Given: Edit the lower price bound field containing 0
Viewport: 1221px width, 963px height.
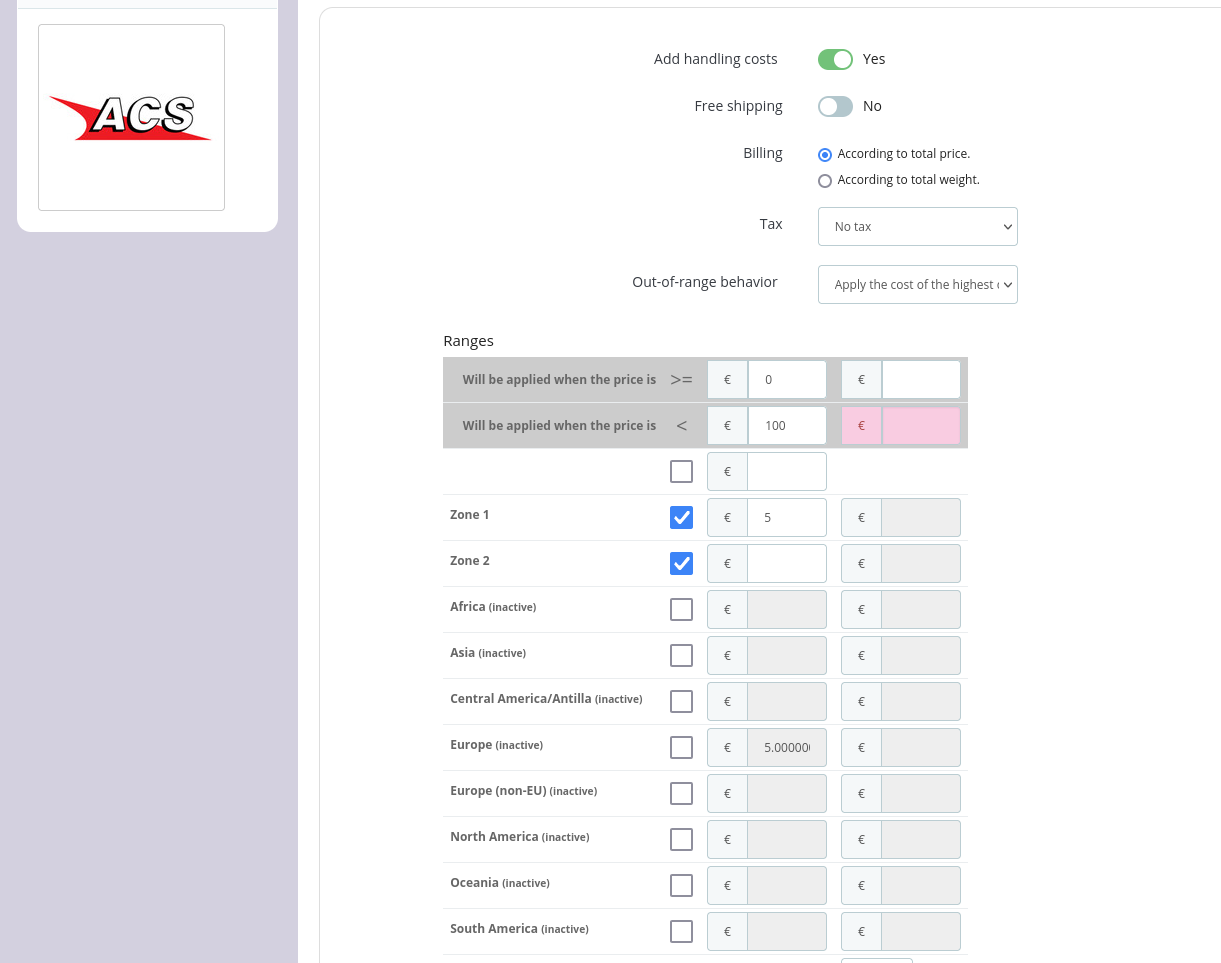Looking at the screenshot, I should 787,380.
